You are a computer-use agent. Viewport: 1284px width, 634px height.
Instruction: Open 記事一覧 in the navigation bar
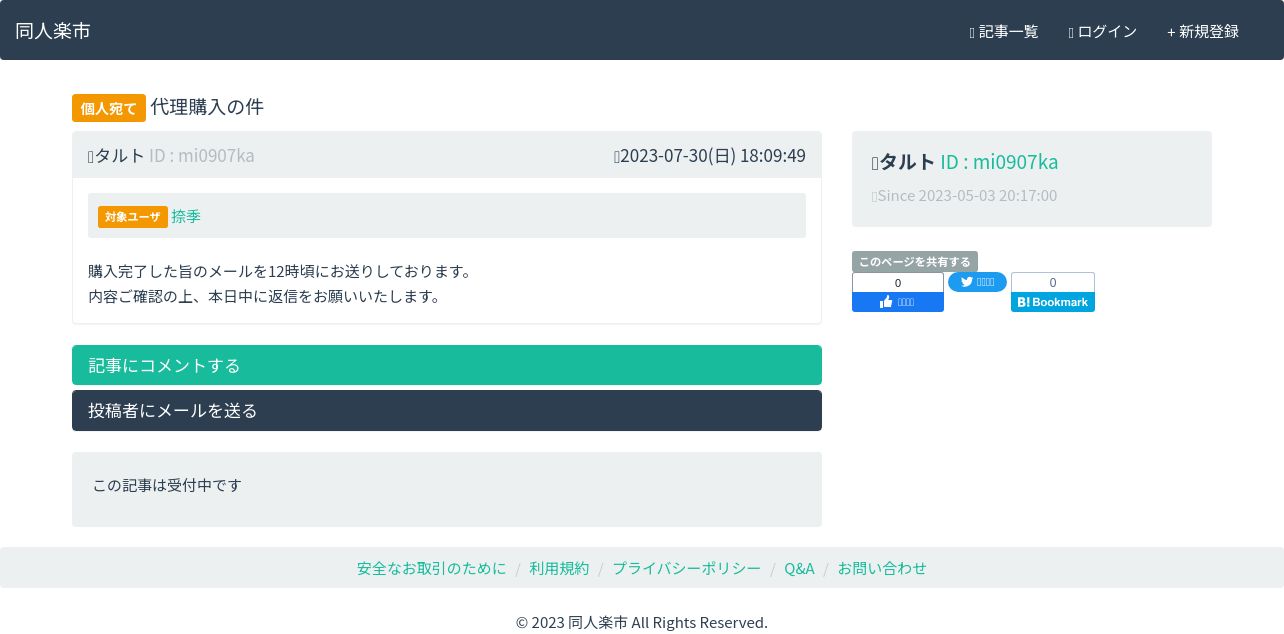coord(1004,31)
